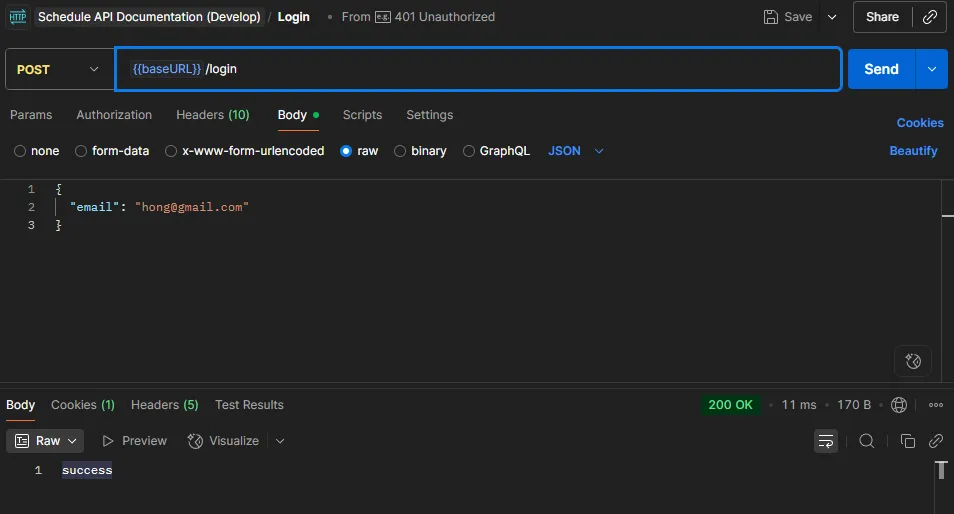Click link icon beside Share button
Image resolution: width=954 pixels, height=514 pixels.
point(930,17)
